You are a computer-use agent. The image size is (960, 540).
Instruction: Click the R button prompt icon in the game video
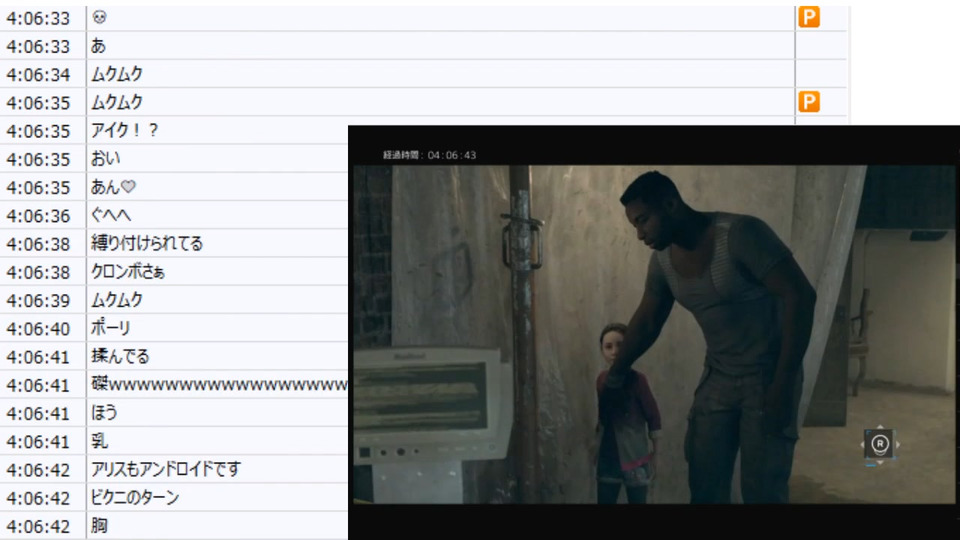880,444
